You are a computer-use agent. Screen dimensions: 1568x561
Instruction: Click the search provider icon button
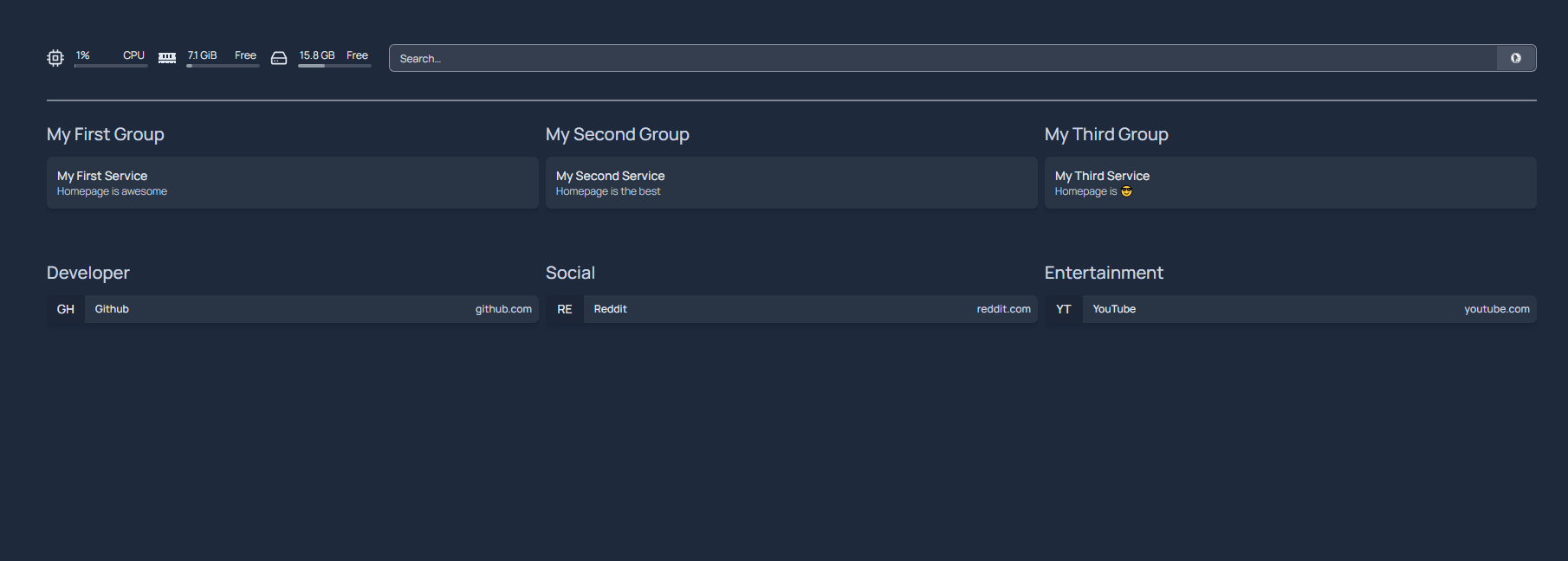[x=1516, y=58]
